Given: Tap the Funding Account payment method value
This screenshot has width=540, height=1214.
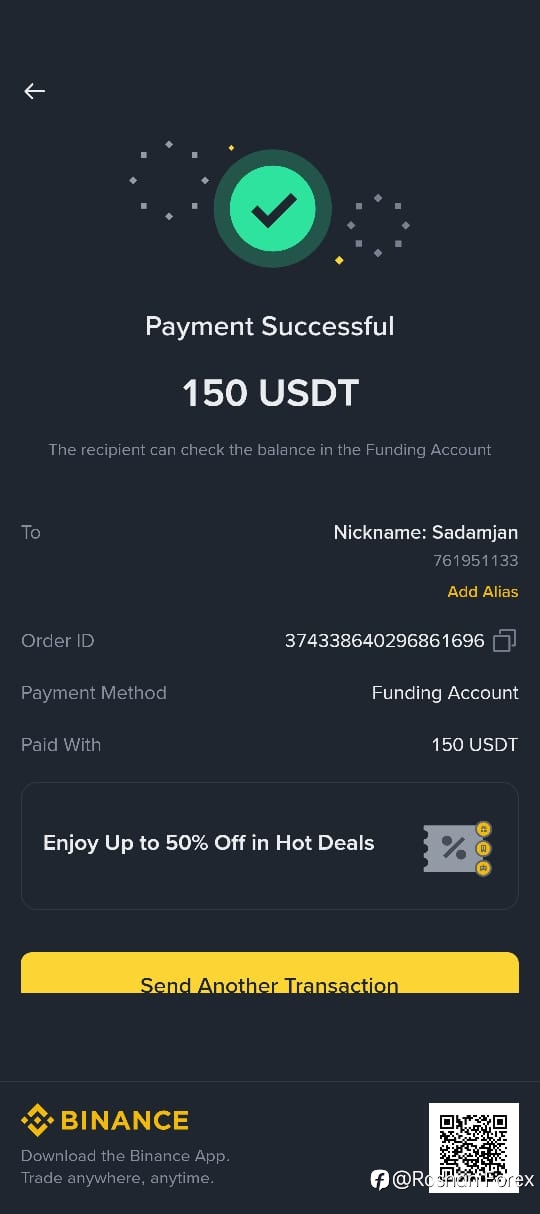Looking at the screenshot, I should (445, 693).
